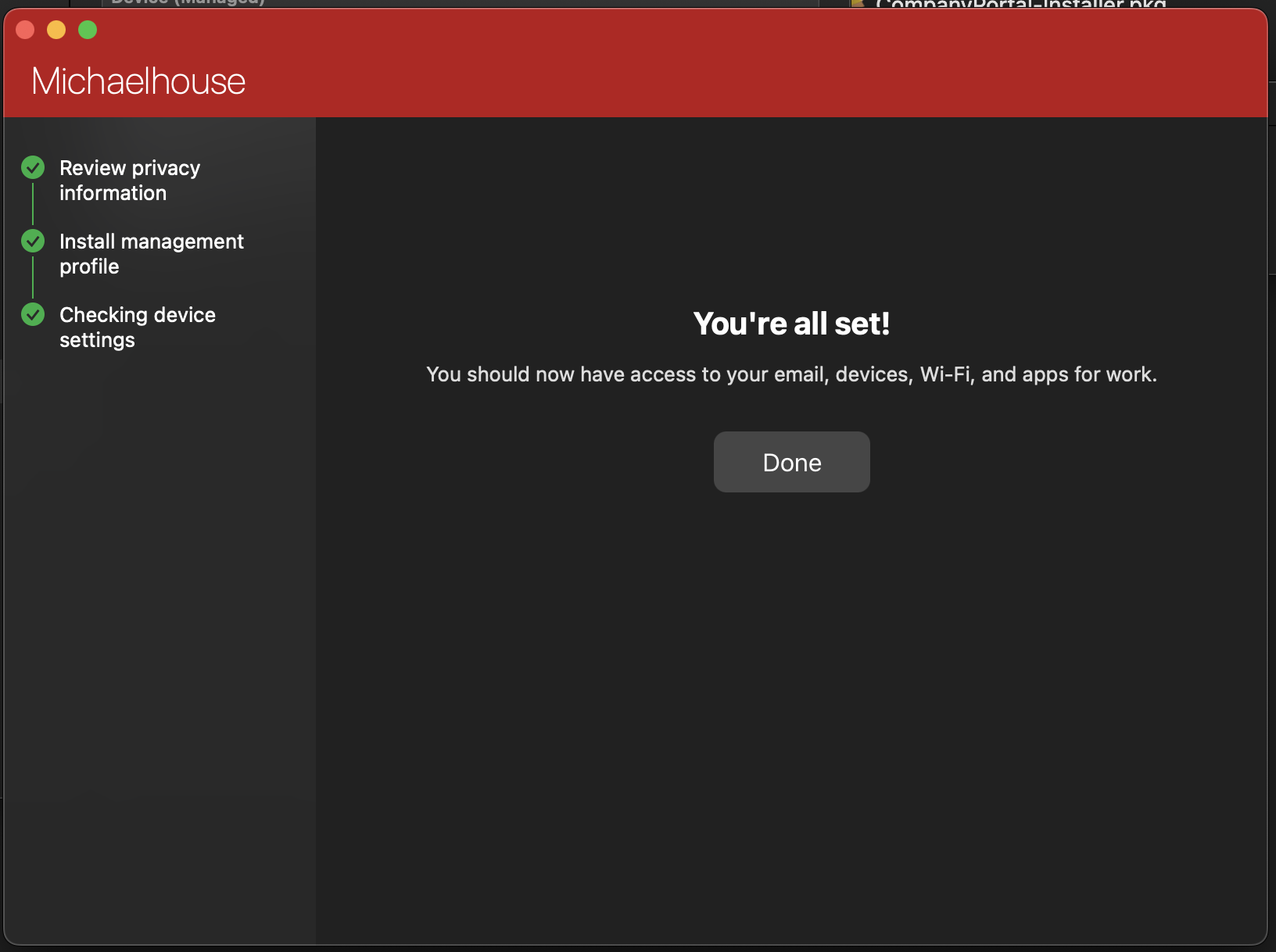Minimize the window using the yellow button
Viewport: 1276px width, 952px height.
click(x=56, y=30)
